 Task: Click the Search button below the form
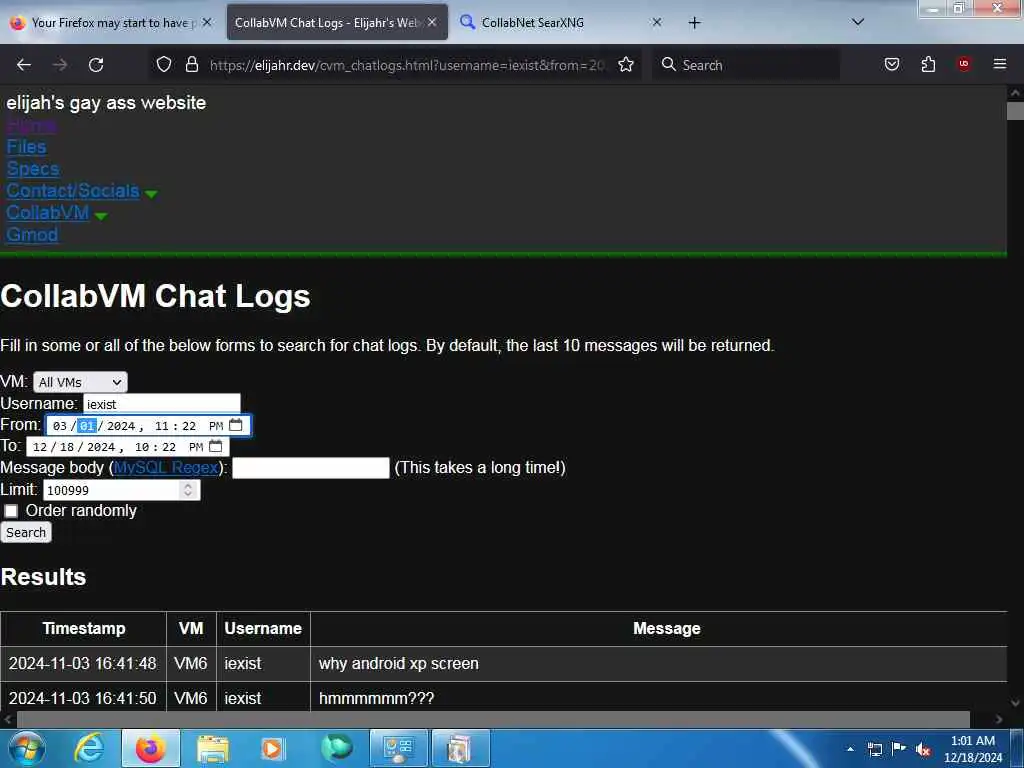pyautogui.click(x=26, y=532)
